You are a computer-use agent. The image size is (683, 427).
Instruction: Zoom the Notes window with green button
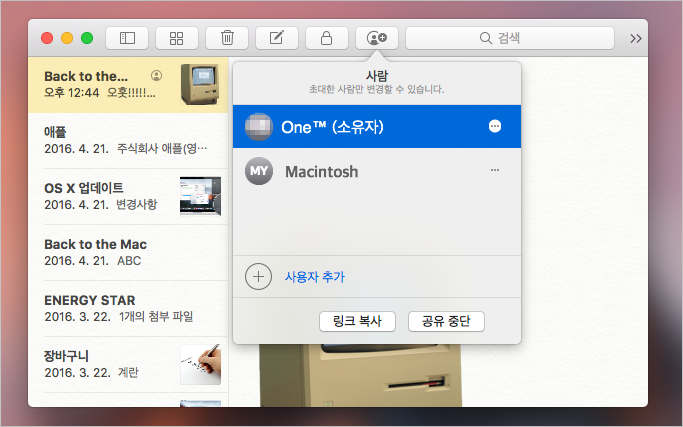pyautogui.click(x=87, y=38)
